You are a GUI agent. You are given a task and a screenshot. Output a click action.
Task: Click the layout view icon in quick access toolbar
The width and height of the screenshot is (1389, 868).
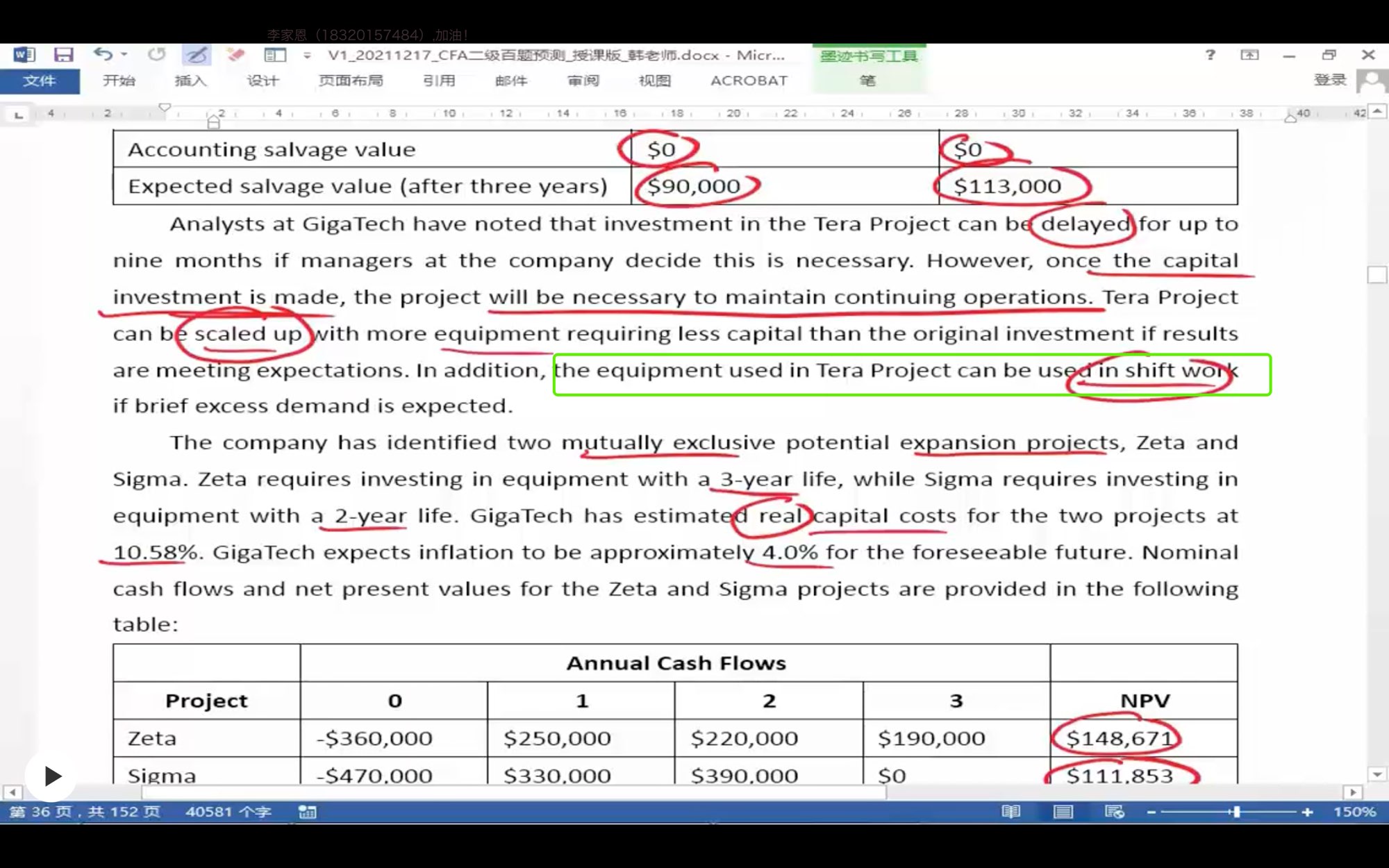click(x=275, y=55)
